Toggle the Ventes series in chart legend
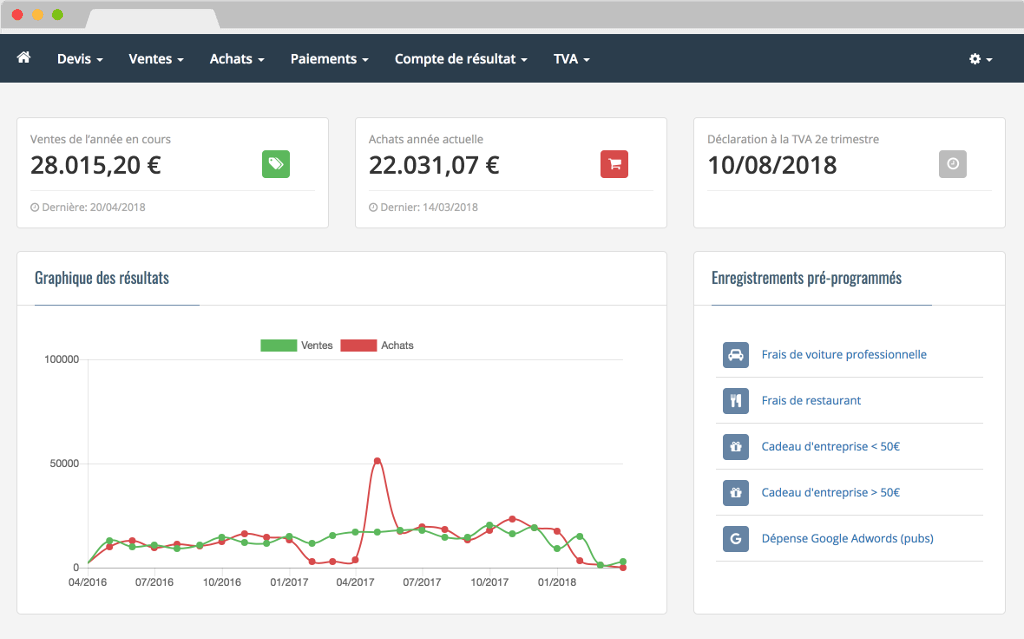Viewport: 1024px width, 639px height. pos(297,345)
